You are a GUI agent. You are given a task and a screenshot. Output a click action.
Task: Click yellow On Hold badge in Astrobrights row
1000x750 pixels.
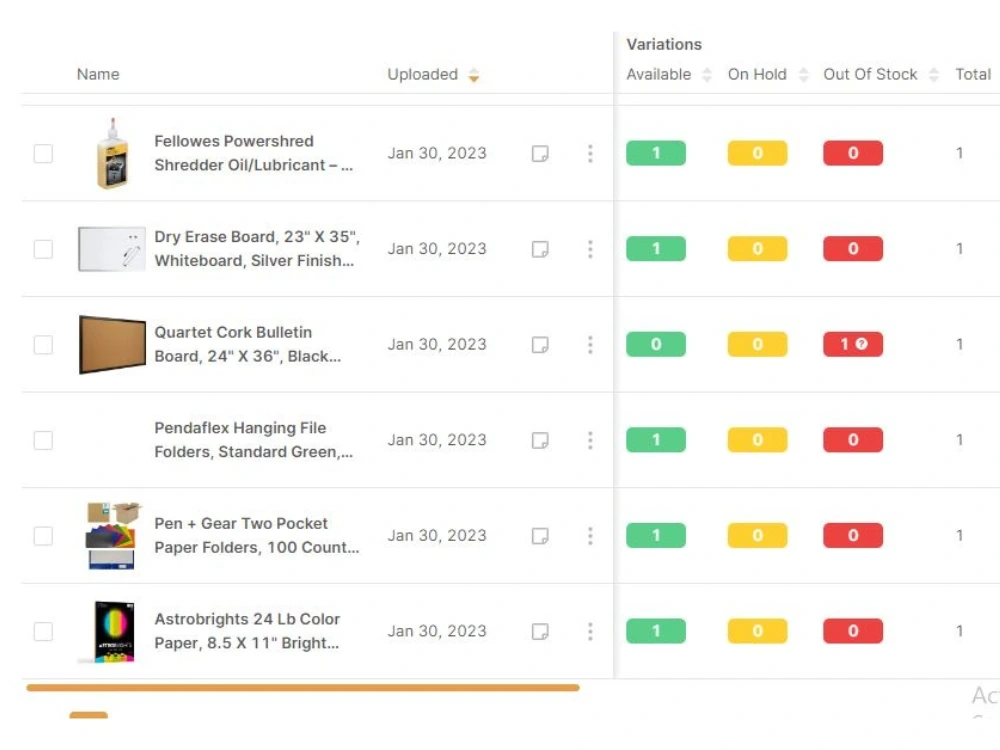pyautogui.click(x=757, y=631)
